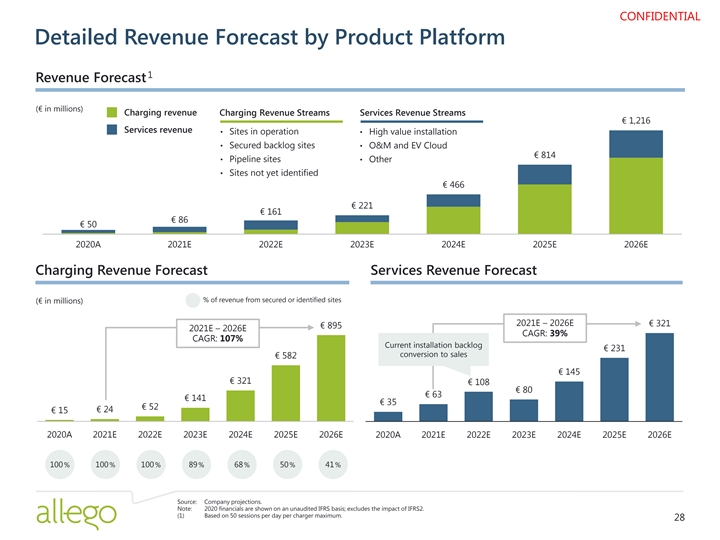Click the gray circle legend for secured sites

coord(192,300)
